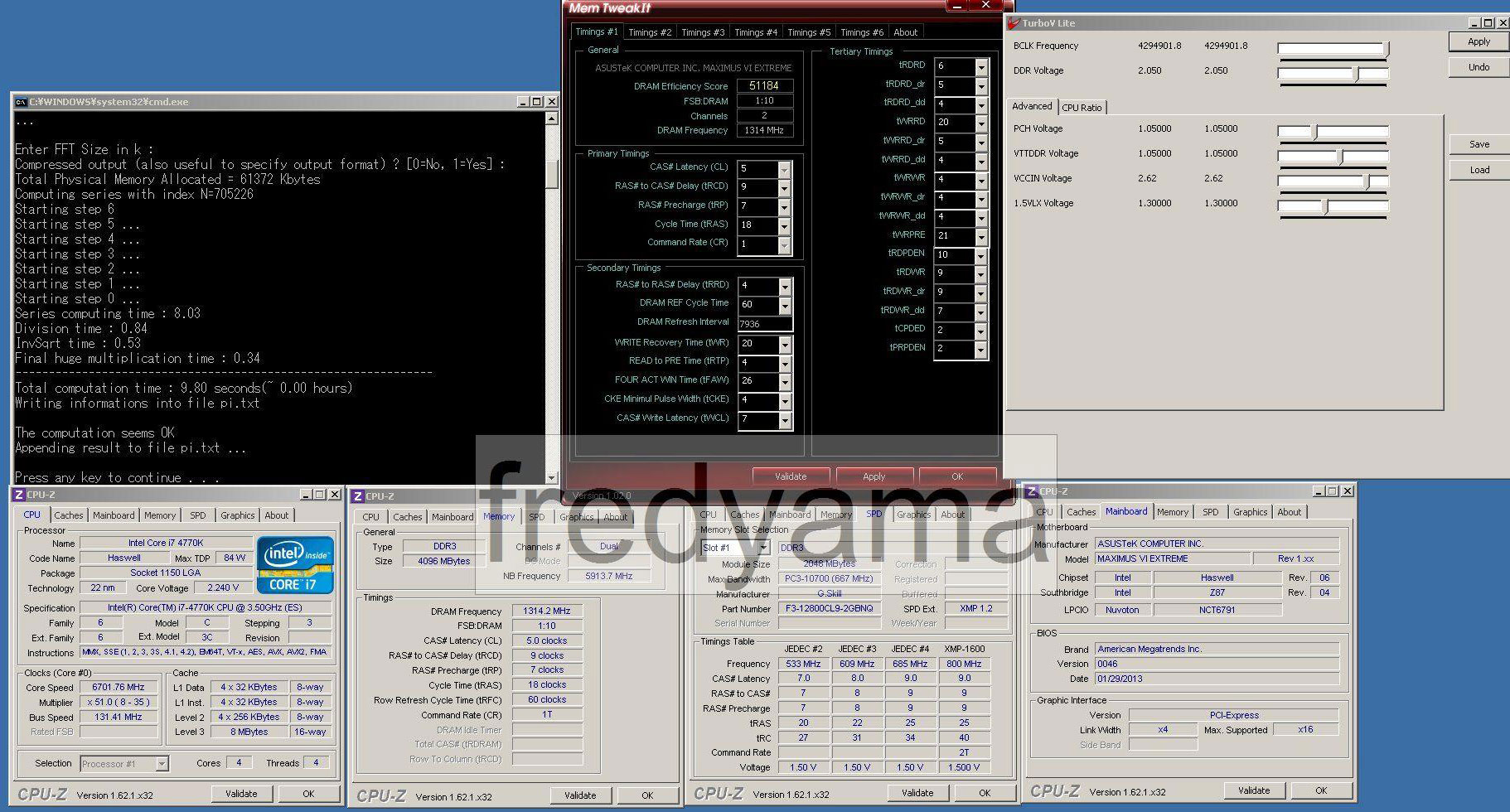1510x812 pixels.
Task: Click the VTTDDR Voltage slider handle
Action: point(1340,157)
